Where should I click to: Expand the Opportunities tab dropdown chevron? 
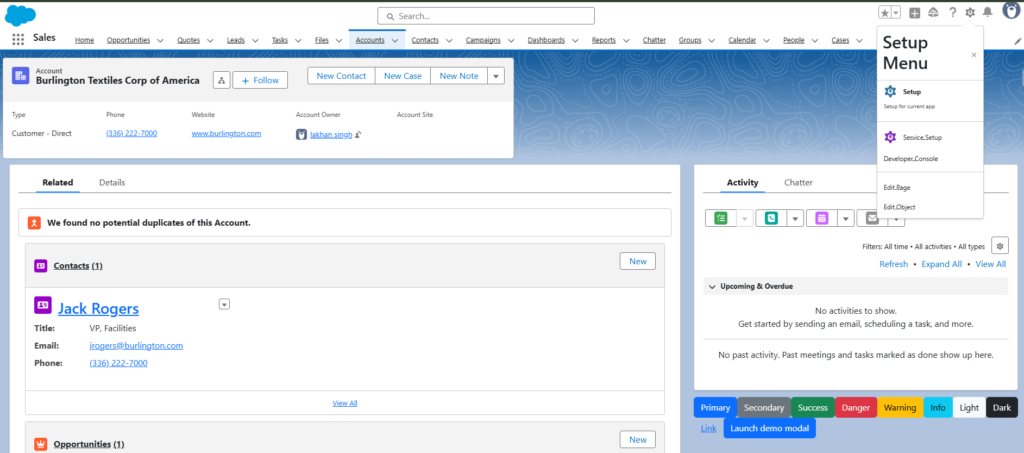161,40
